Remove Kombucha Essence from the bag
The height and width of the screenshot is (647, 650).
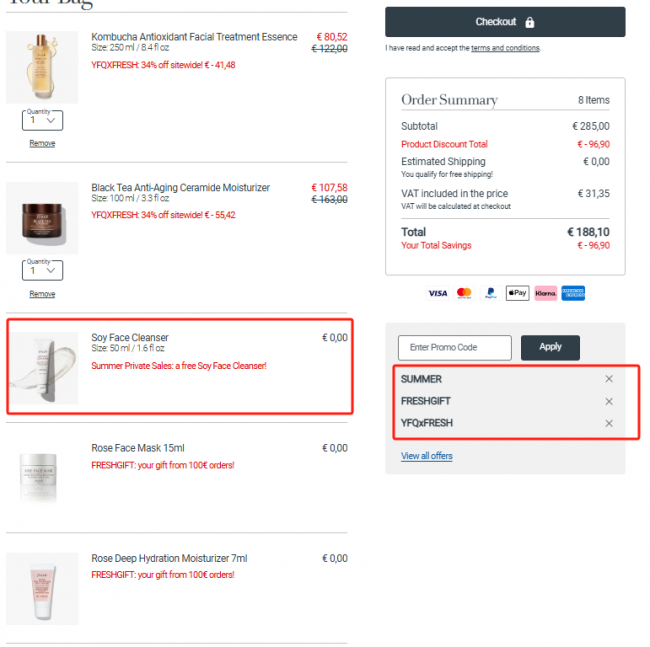[x=42, y=143]
